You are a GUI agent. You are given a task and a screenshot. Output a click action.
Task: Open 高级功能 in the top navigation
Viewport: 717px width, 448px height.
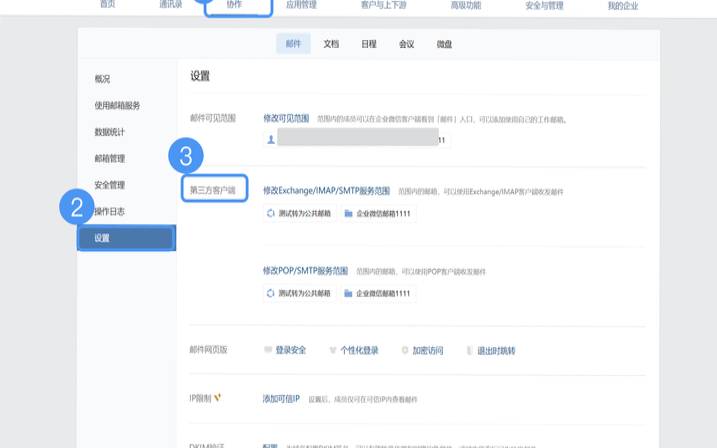tap(466, 5)
